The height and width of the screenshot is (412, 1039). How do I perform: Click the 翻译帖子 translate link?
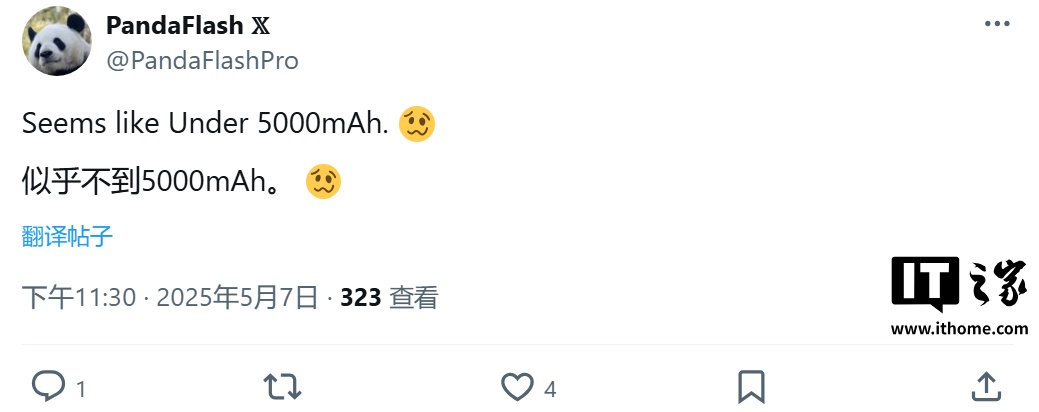click(x=67, y=237)
